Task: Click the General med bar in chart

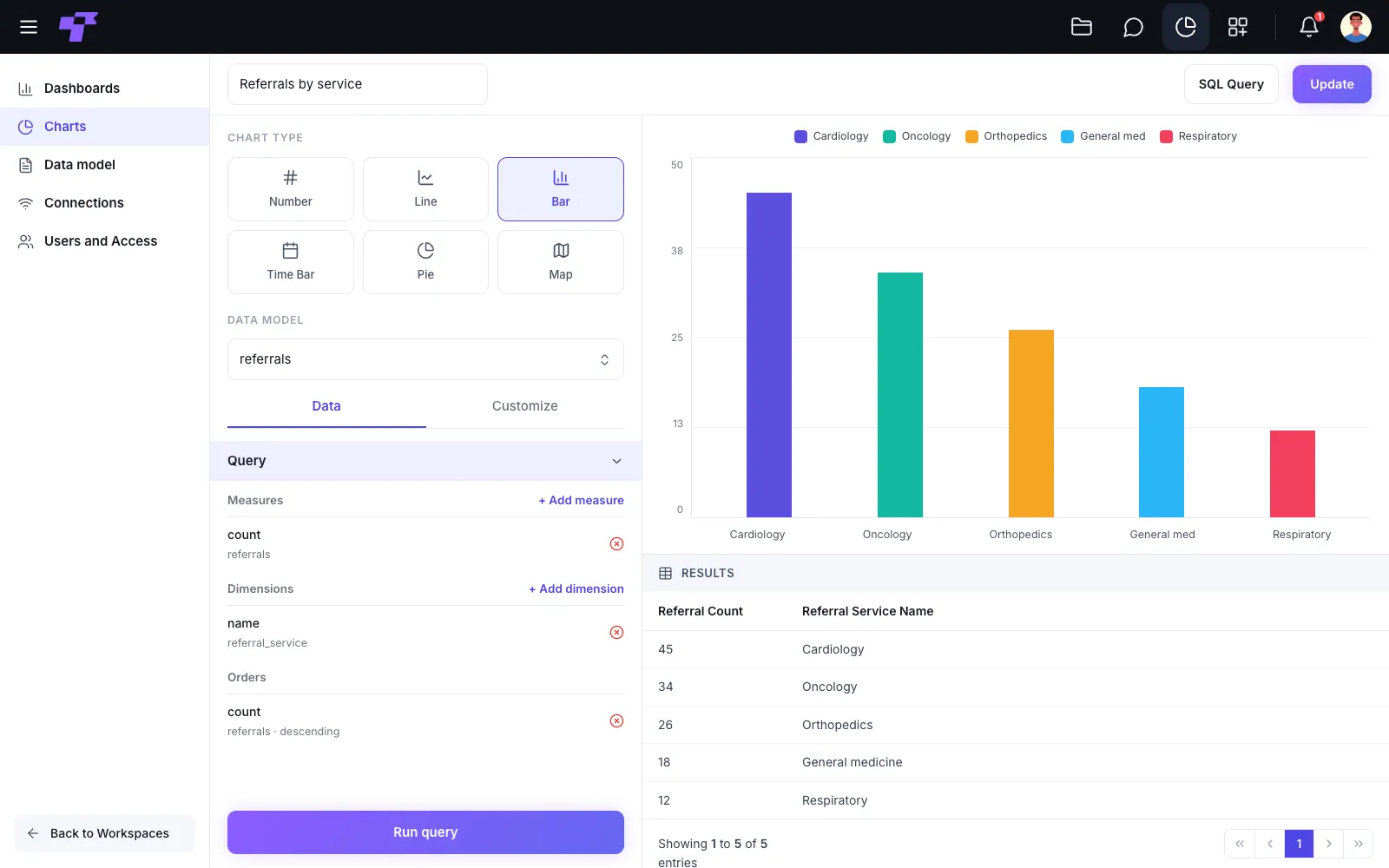Action: point(1162,452)
